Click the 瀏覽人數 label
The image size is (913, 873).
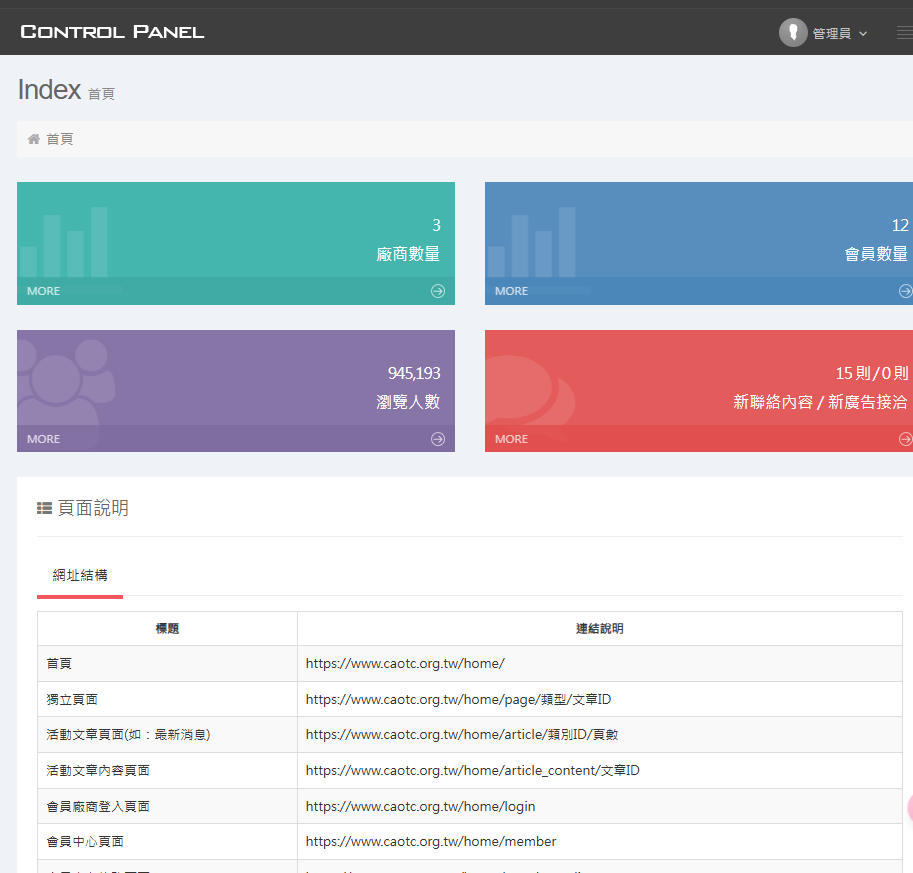[408, 402]
